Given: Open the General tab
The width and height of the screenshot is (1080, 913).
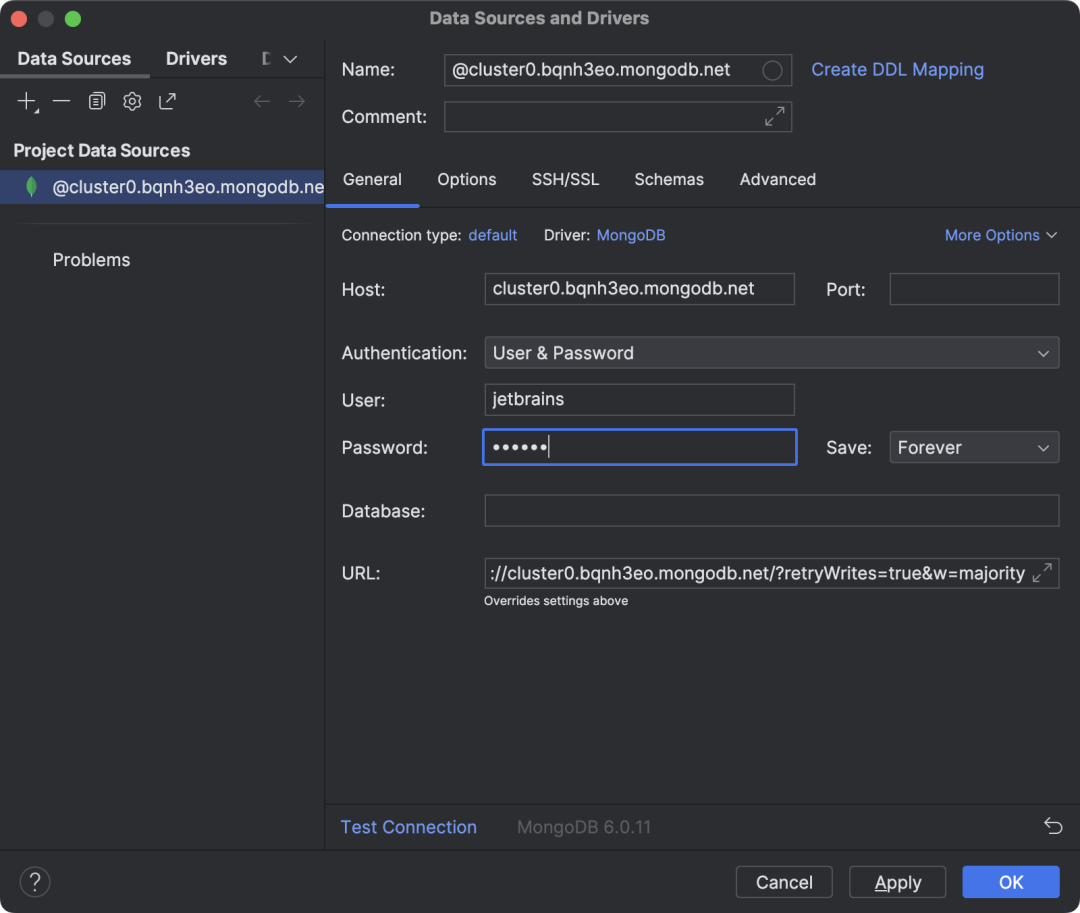Looking at the screenshot, I should (372, 180).
